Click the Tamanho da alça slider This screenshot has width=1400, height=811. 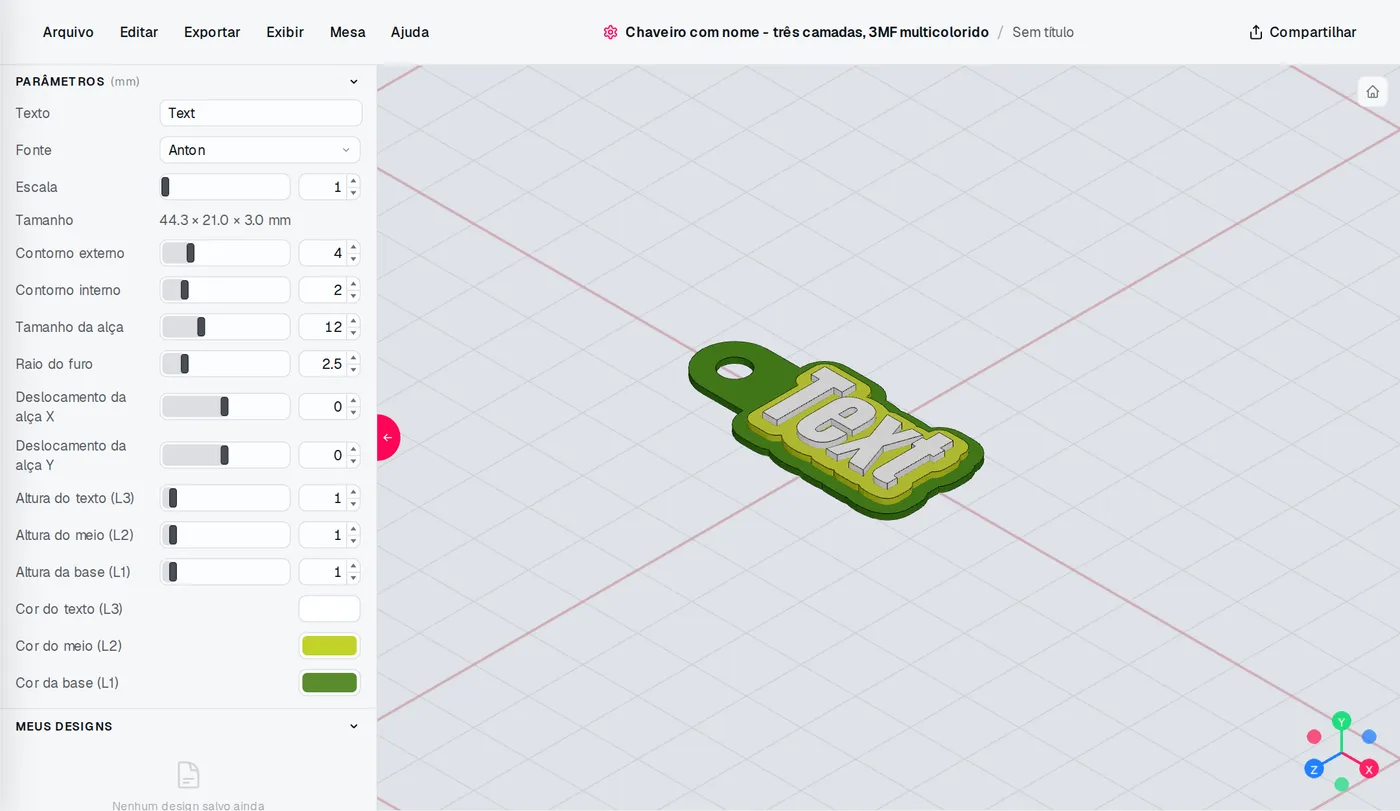click(x=225, y=327)
